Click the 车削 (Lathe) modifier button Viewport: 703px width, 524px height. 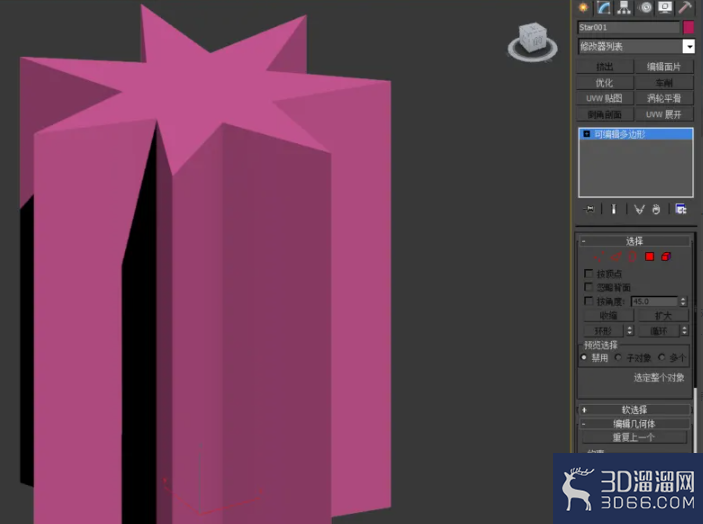664,83
